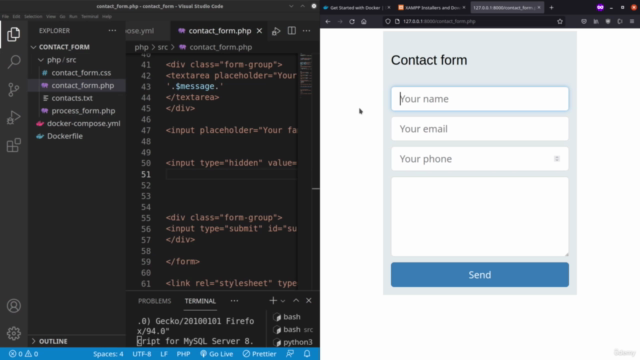640x360 pixels.
Task: Click the errors and warnings status indicator
Action: (x=23, y=354)
